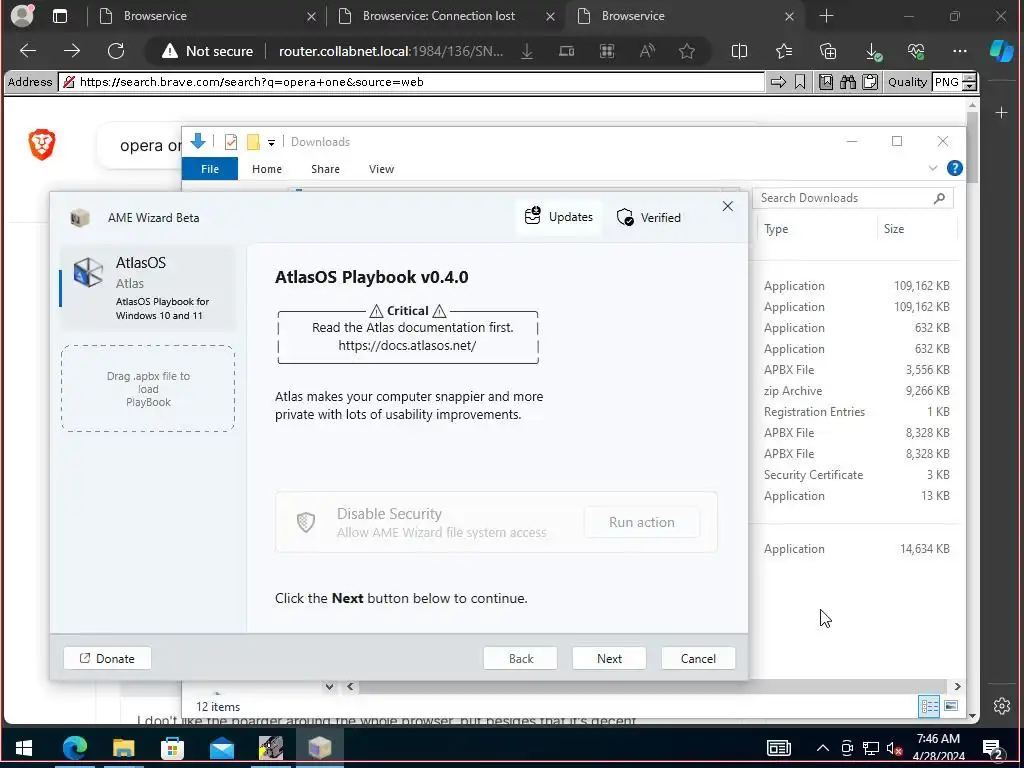1024x768 pixels.
Task: Select the 14,634 KB Application row
Action: pos(857,549)
